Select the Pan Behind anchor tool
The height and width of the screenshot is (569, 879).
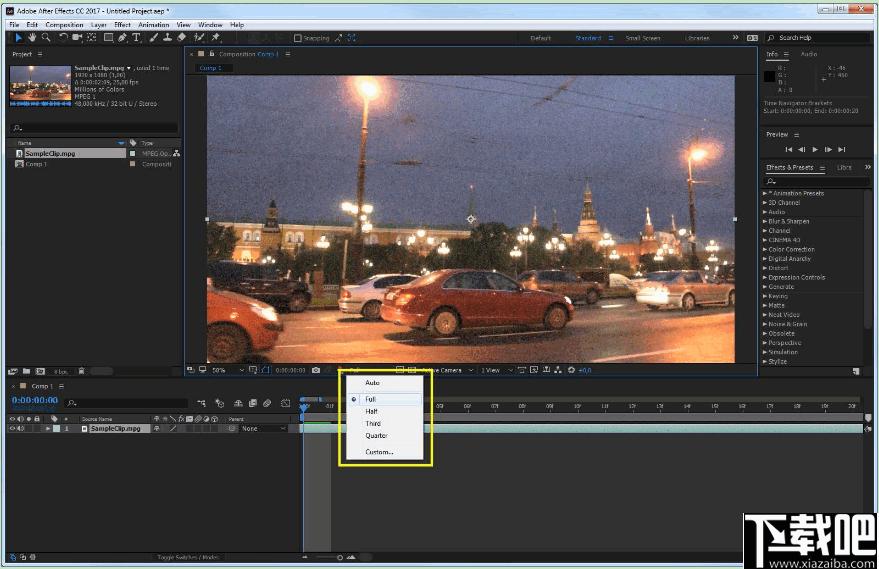click(x=91, y=38)
